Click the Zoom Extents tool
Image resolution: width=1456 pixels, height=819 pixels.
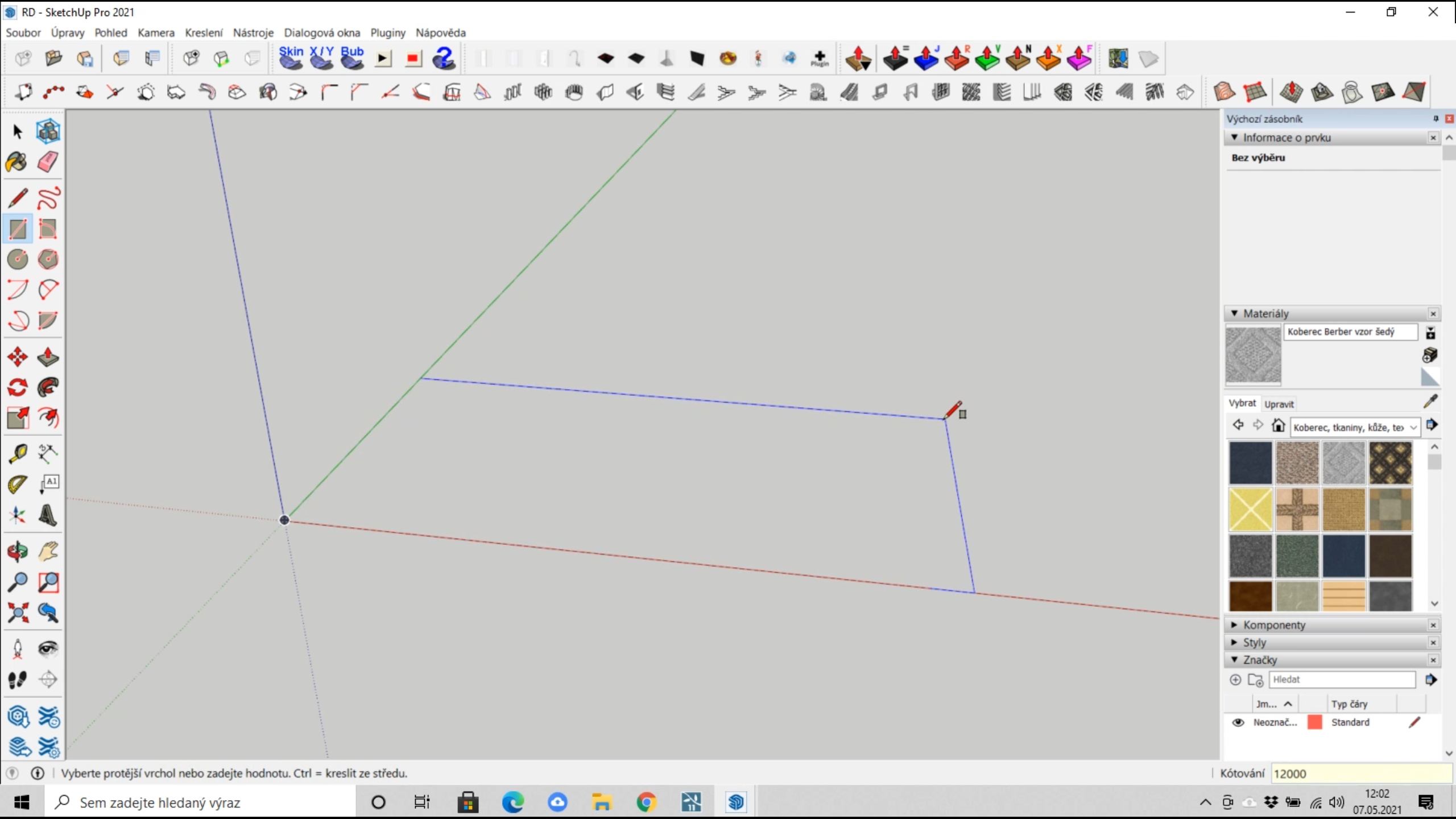tap(17, 613)
